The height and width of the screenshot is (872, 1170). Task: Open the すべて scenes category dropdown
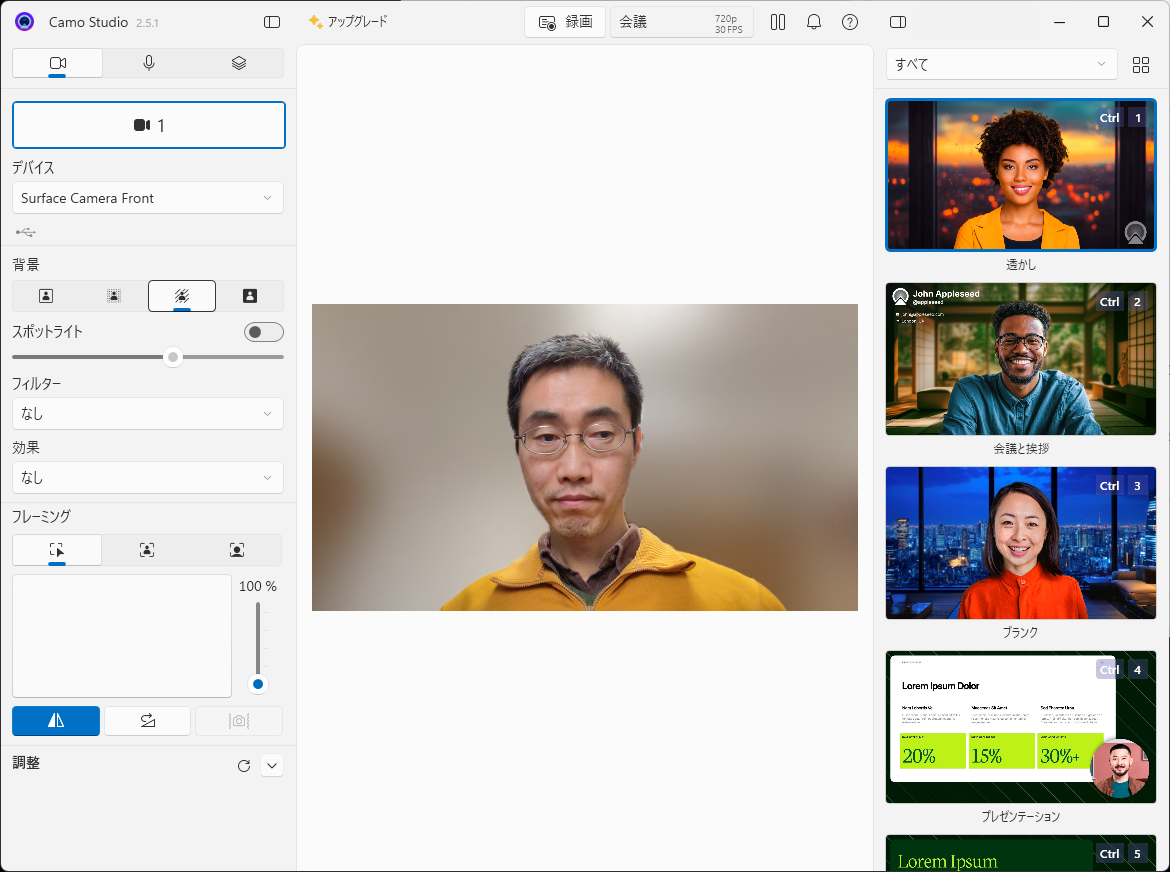point(1001,65)
